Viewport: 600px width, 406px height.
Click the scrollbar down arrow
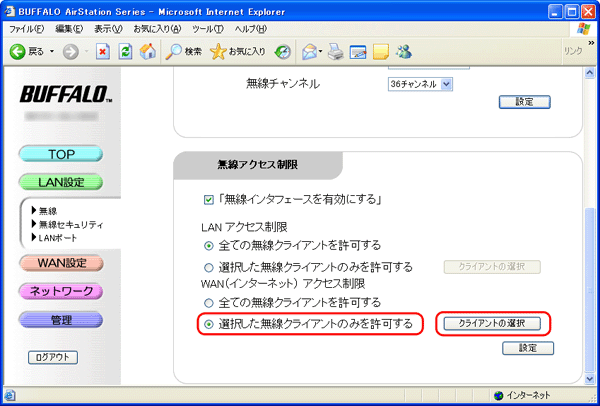(590, 378)
